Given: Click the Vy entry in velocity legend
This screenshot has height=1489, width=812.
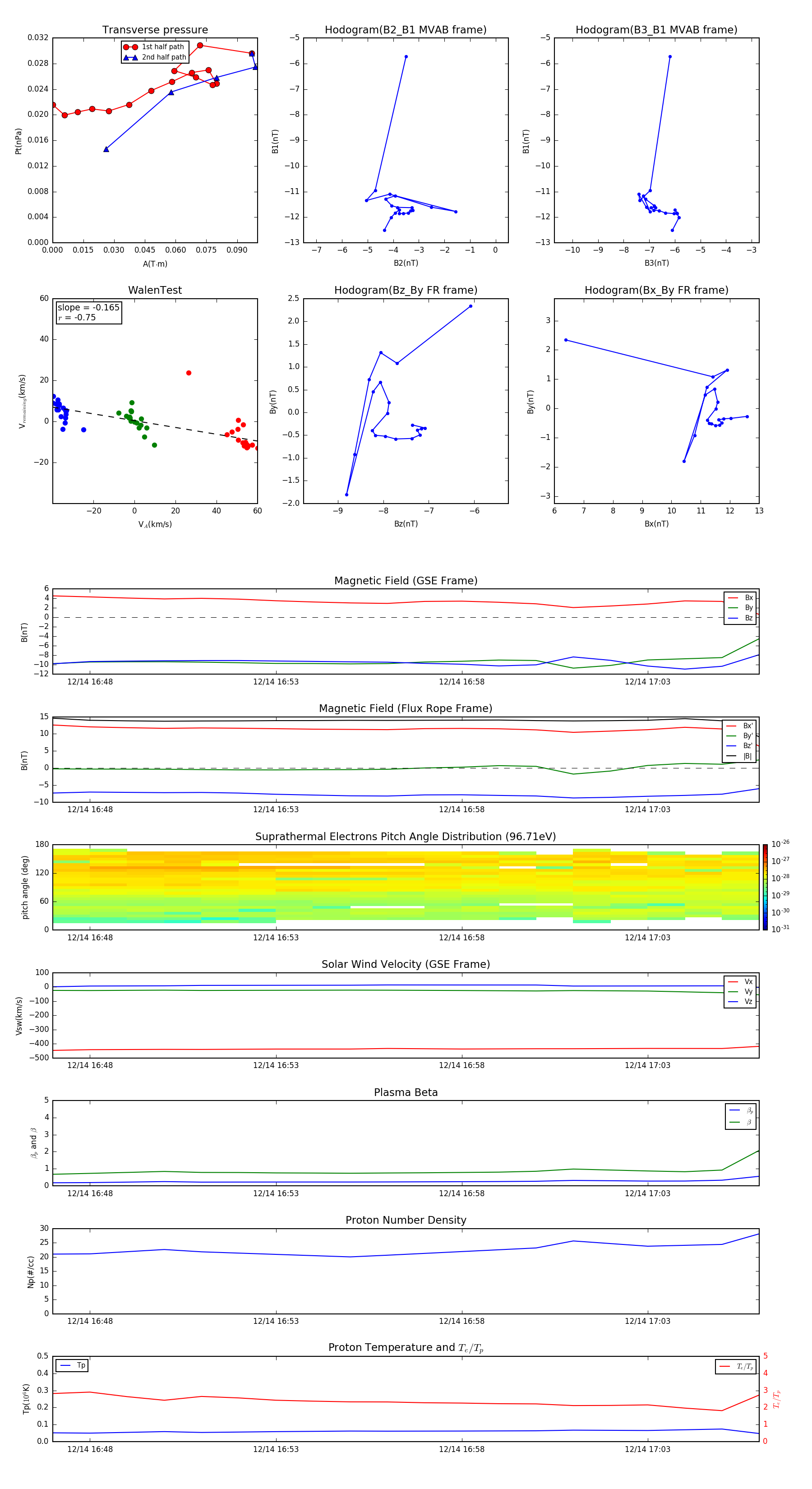Looking at the screenshot, I should (740, 991).
